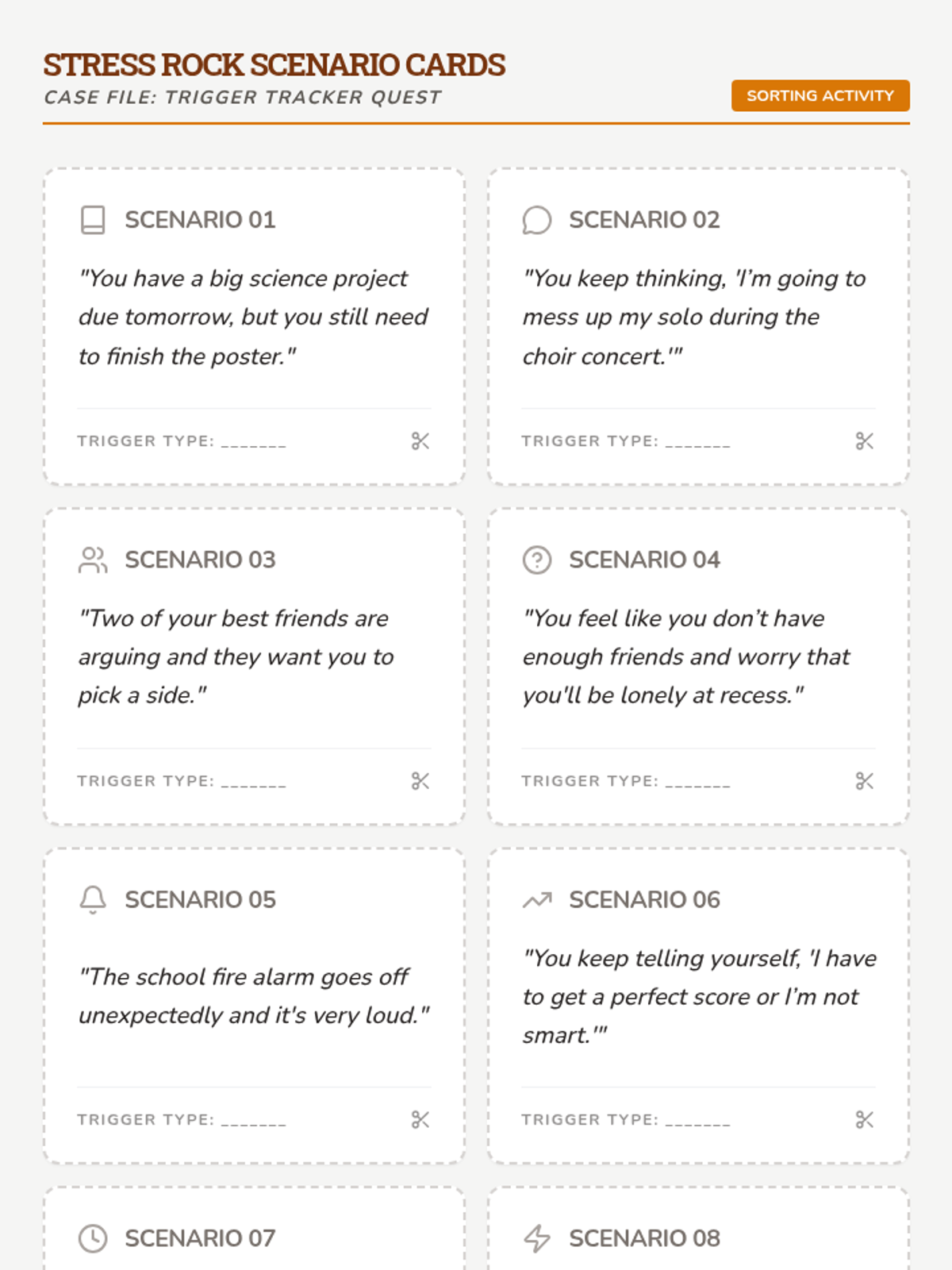
Task: Select the fire alarm scenario text
Action: pos(252,995)
